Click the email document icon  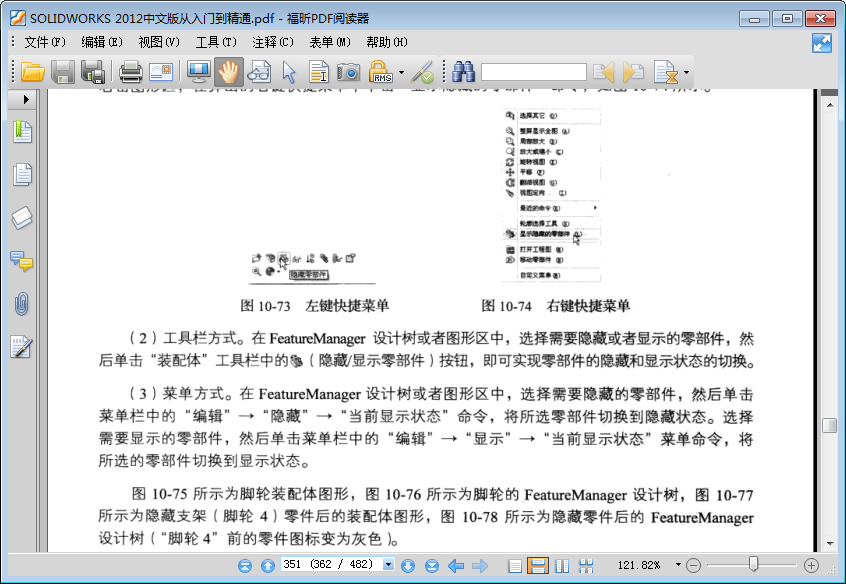160,72
